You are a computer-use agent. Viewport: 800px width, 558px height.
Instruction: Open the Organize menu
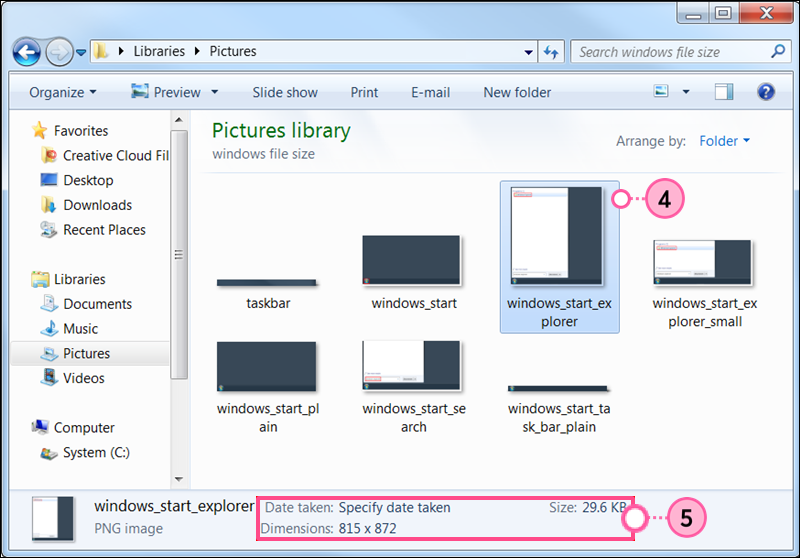click(x=63, y=92)
